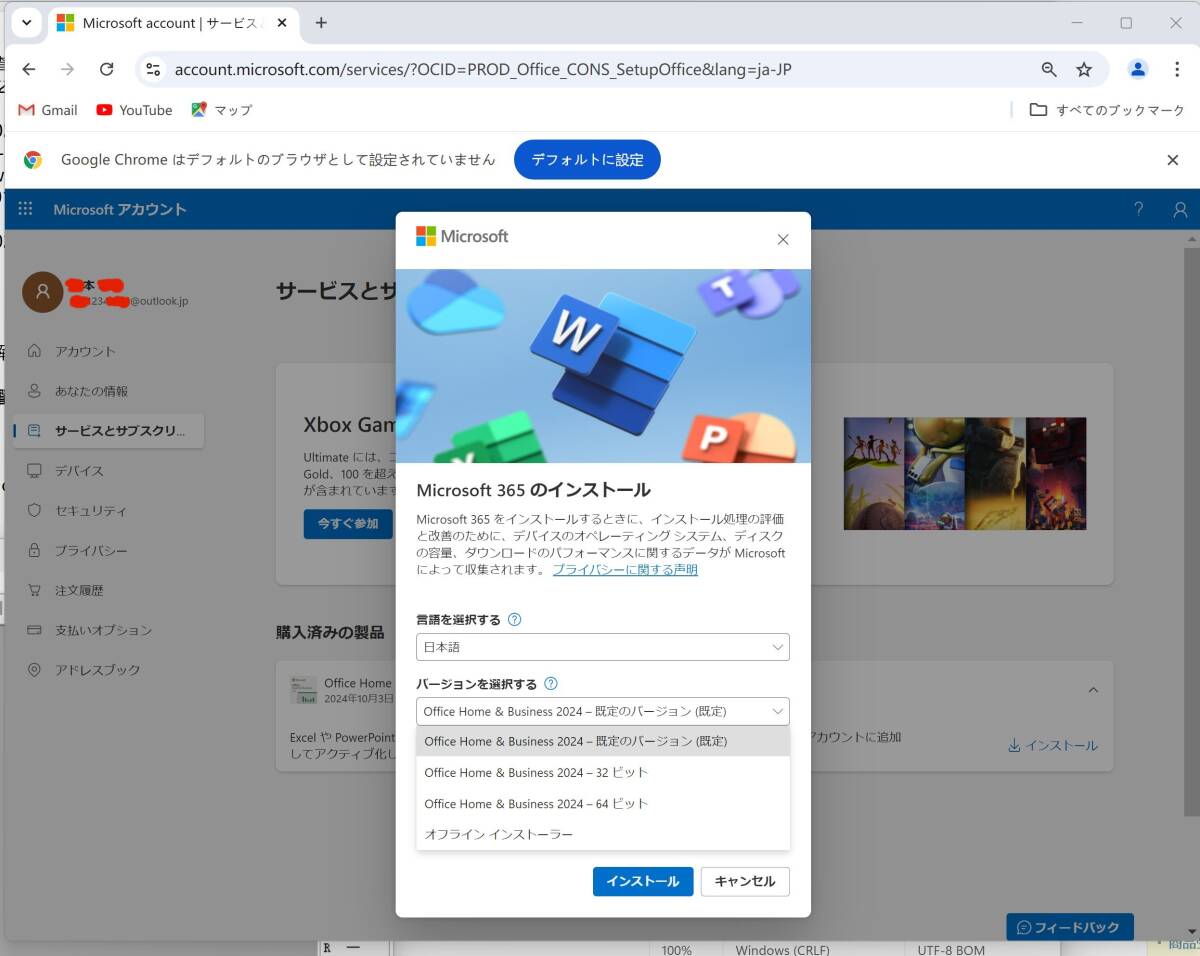Click the blue インストール button in the dialog
Screen dimensions: 1200x956
coord(643,881)
